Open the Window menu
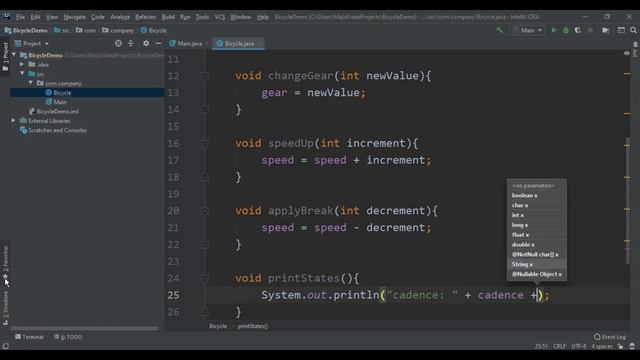Viewport: 640px width, 360px height. point(241,17)
